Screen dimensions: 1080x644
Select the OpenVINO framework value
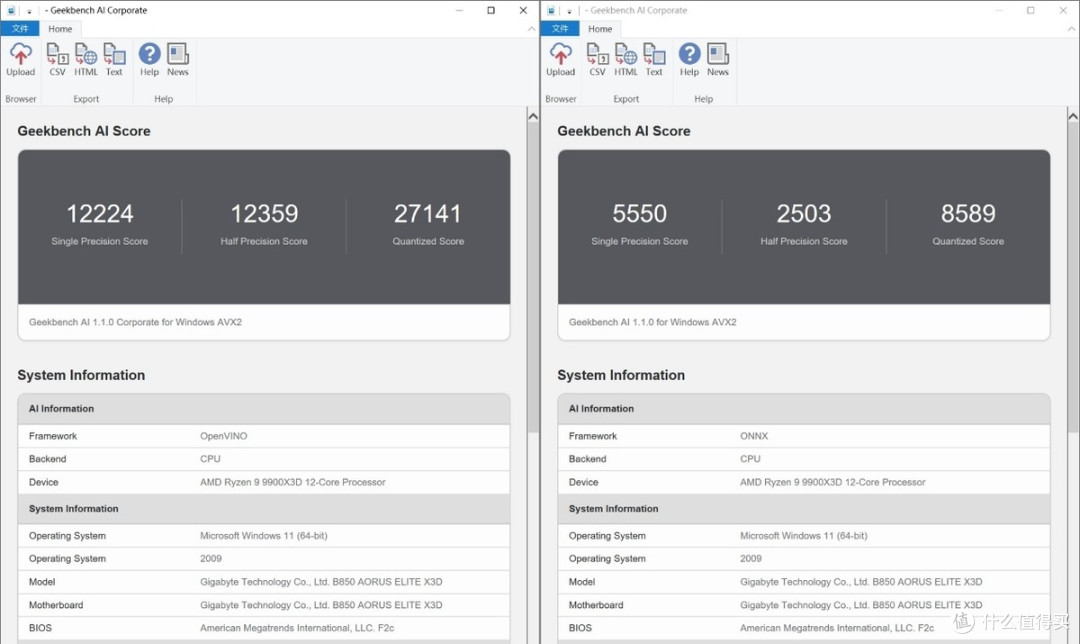[224, 436]
